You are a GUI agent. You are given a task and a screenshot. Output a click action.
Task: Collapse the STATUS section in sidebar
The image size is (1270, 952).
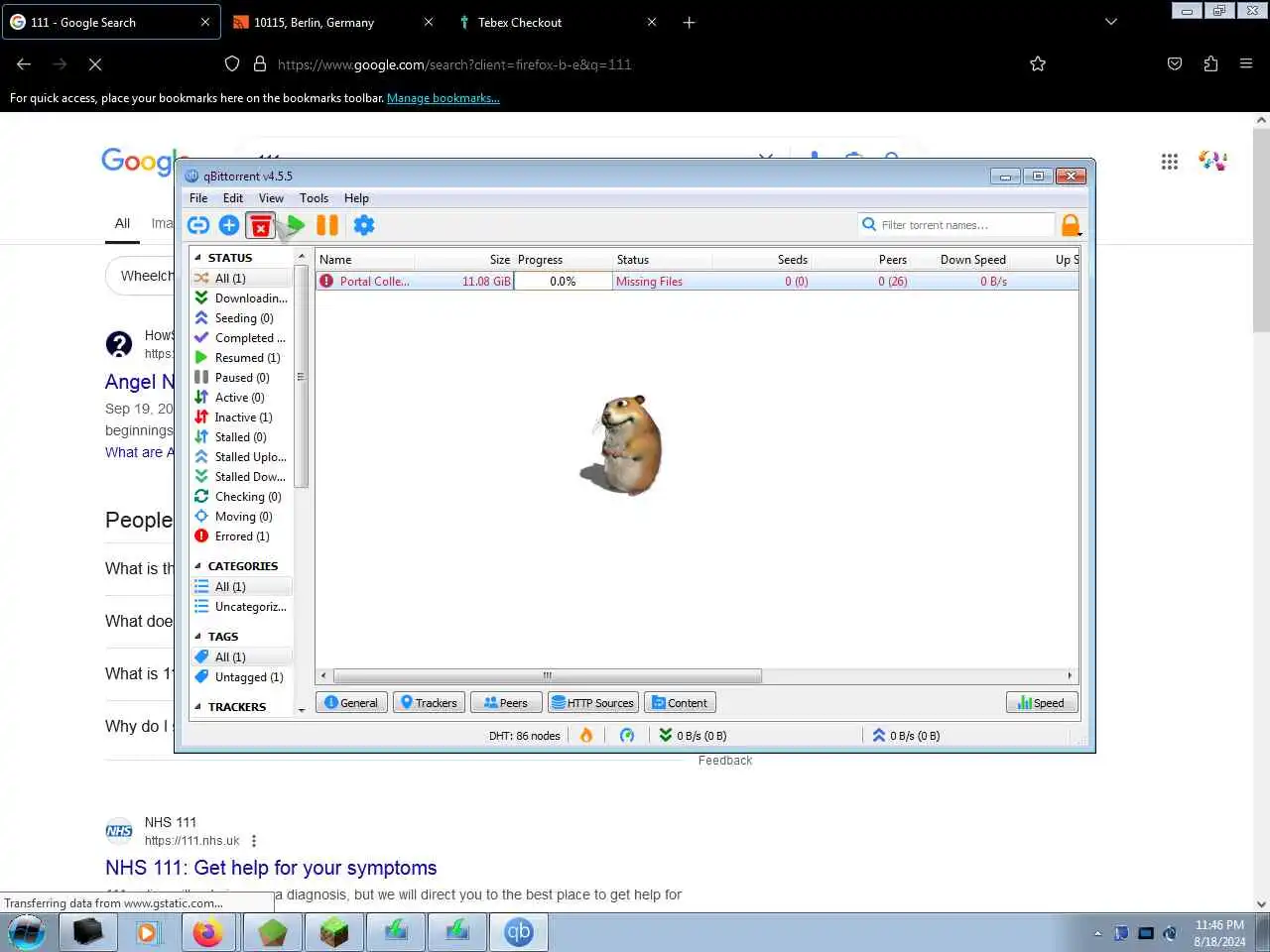click(197, 258)
